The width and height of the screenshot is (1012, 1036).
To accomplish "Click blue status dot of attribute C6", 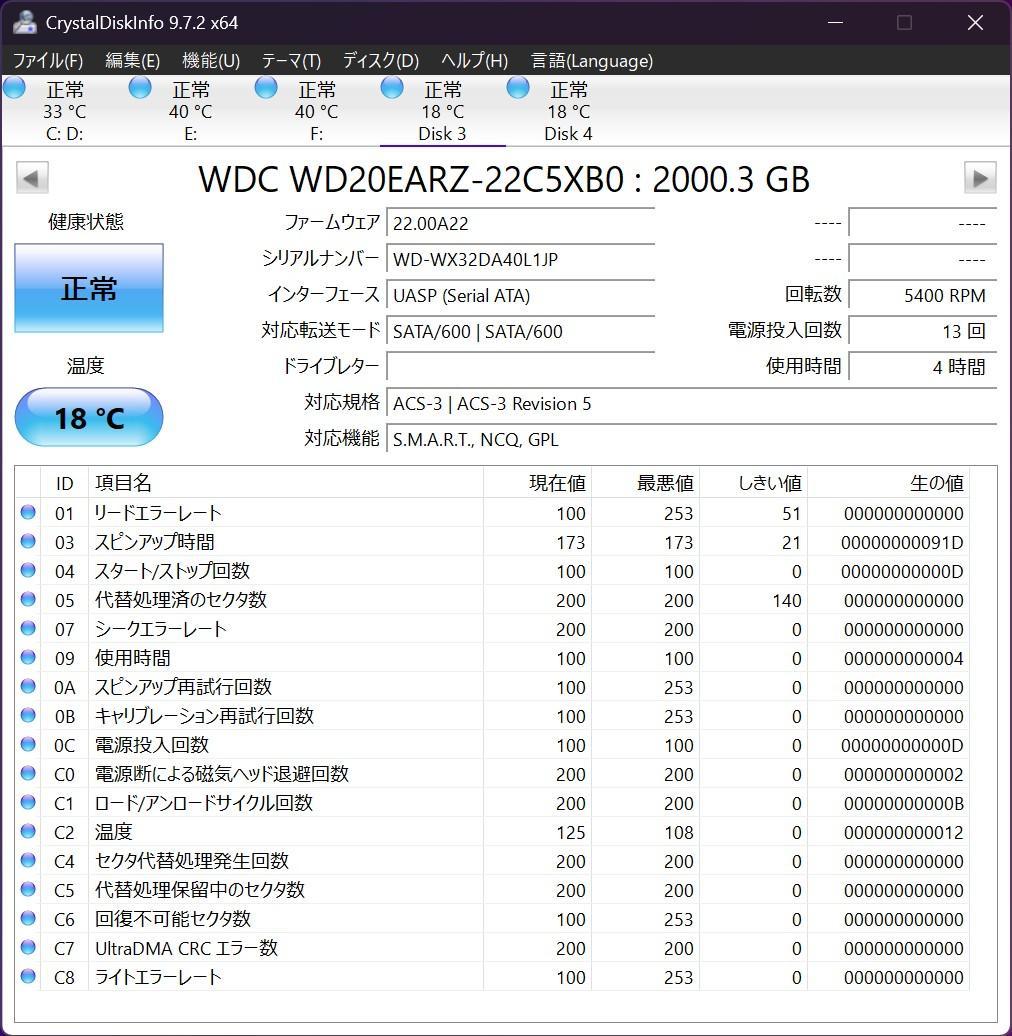I will [28, 918].
